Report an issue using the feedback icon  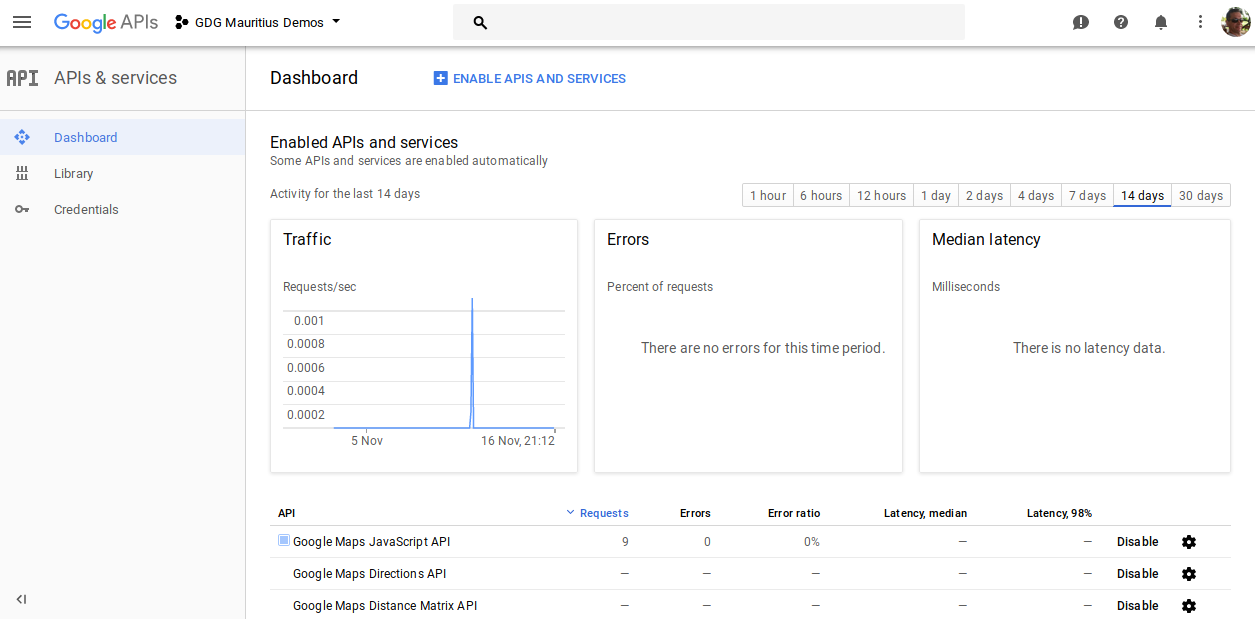tap(1080, 21)
